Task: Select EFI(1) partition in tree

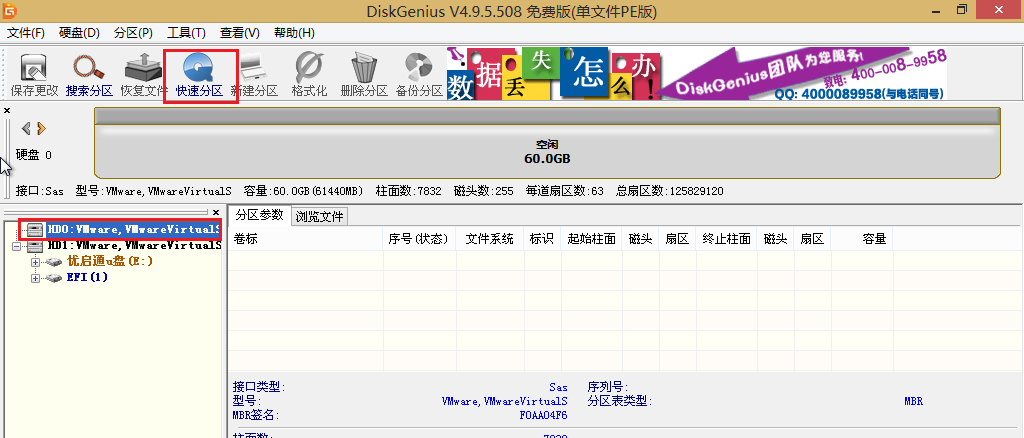Action: tap(88, 277)
